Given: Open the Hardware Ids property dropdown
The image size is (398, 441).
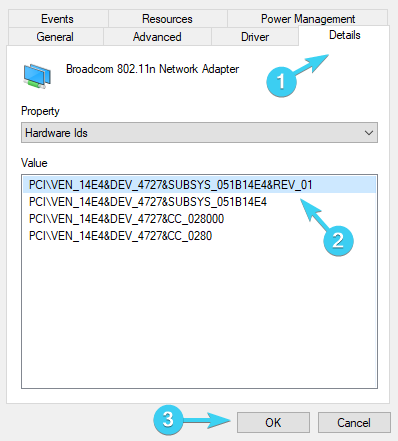Looking at the screenshot, I should (199, 133).
